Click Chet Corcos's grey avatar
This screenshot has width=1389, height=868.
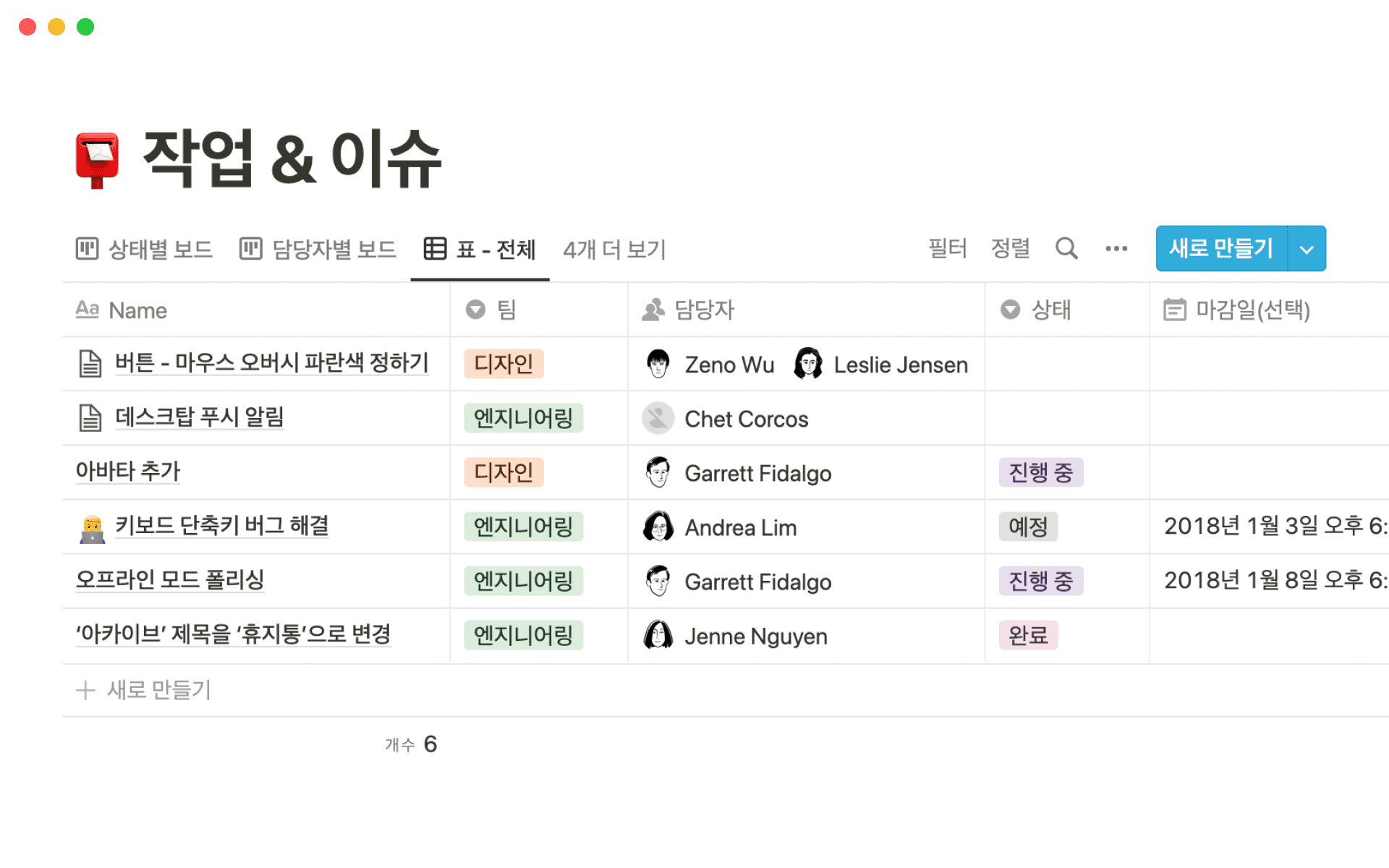pyautogui.click(x=658, y=418)
